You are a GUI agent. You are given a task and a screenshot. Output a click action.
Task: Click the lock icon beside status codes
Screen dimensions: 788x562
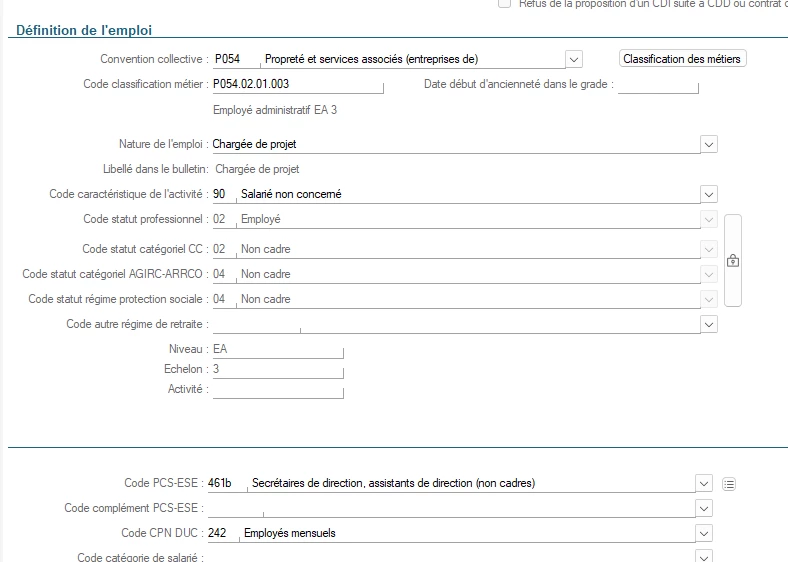[x=733, y=261]
